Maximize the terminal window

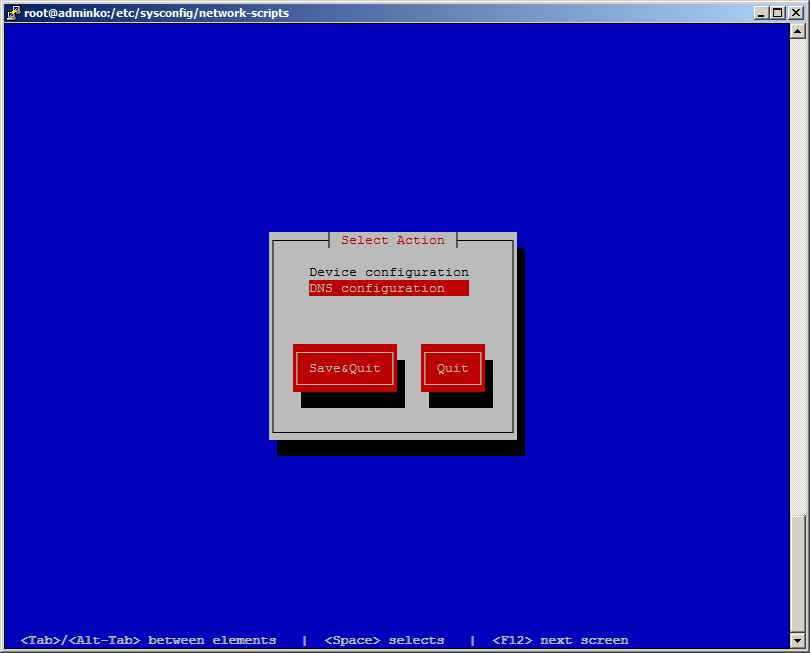pos(777,13)
